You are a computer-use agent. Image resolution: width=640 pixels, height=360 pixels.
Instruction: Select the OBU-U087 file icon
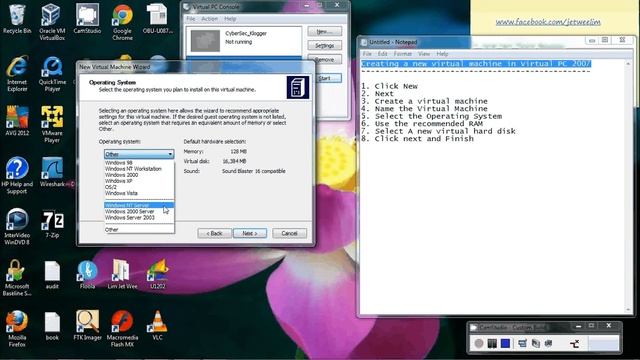click(x=158, y=19)
